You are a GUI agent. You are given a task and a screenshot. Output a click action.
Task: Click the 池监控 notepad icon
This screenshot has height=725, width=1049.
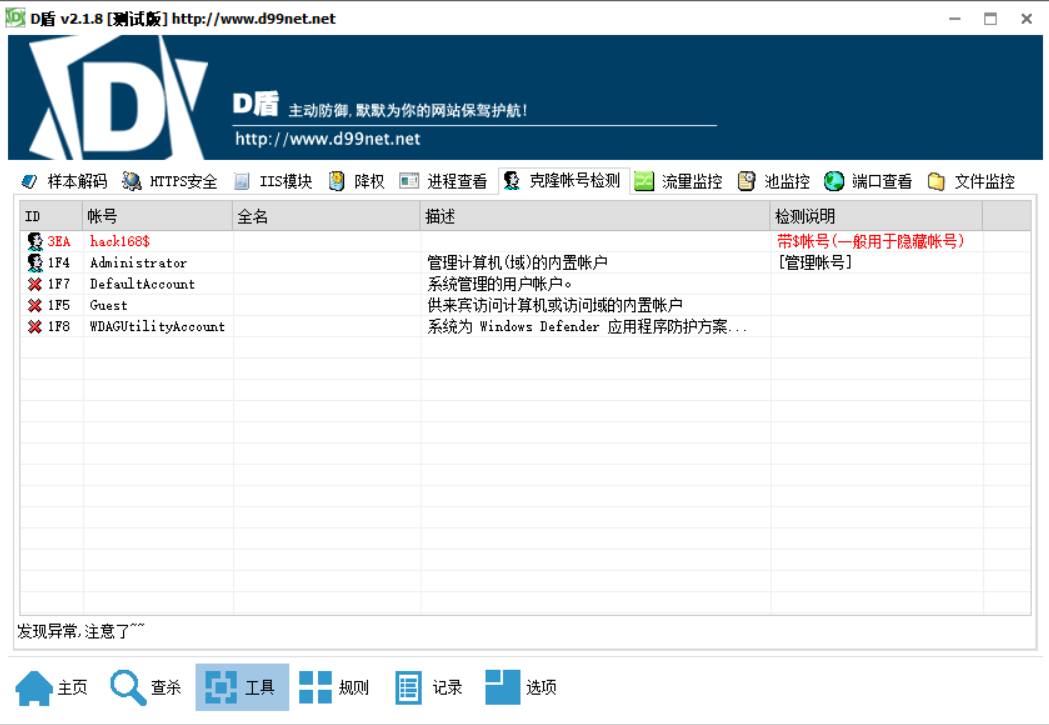(746, 181)
